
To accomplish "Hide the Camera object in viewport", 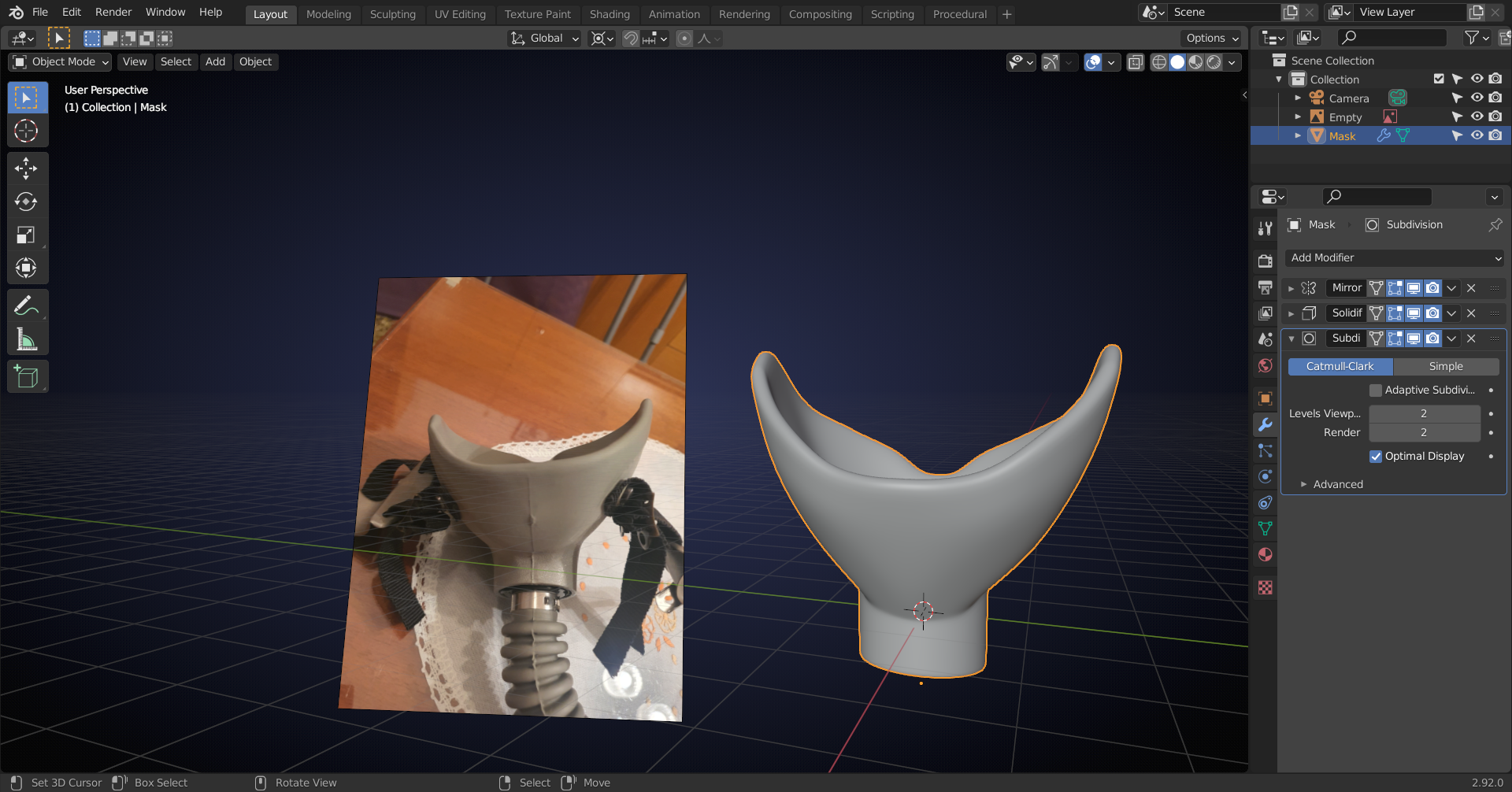I will pyautogui.click(x=1477, y=98).
